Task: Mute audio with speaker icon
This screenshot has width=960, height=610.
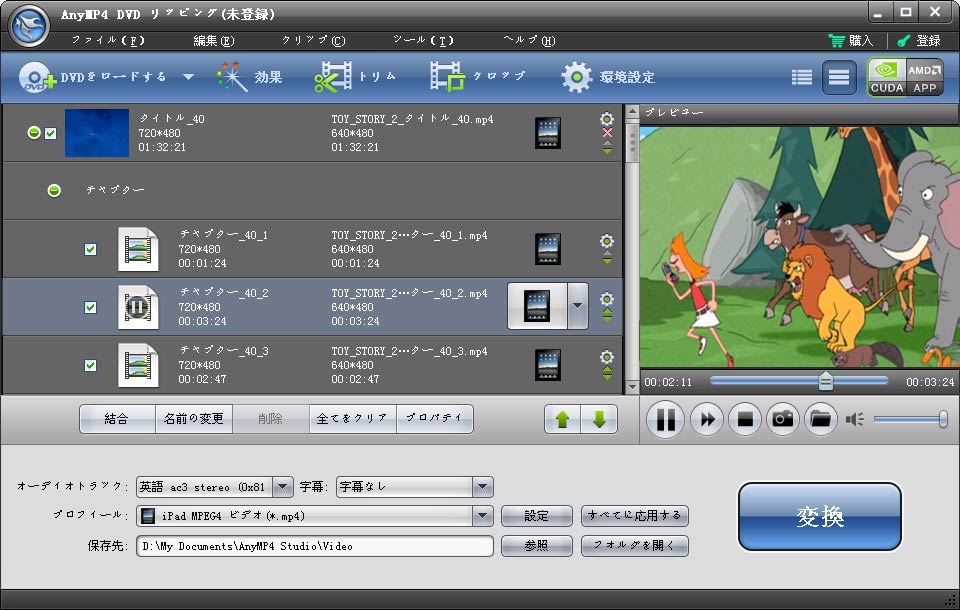Action: [x=855, y=419]
